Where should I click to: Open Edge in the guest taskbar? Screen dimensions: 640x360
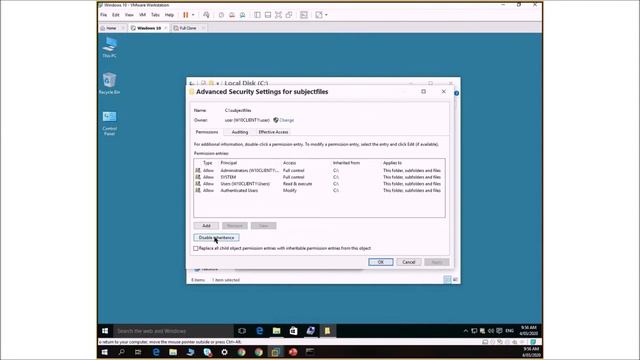point(260,331)
